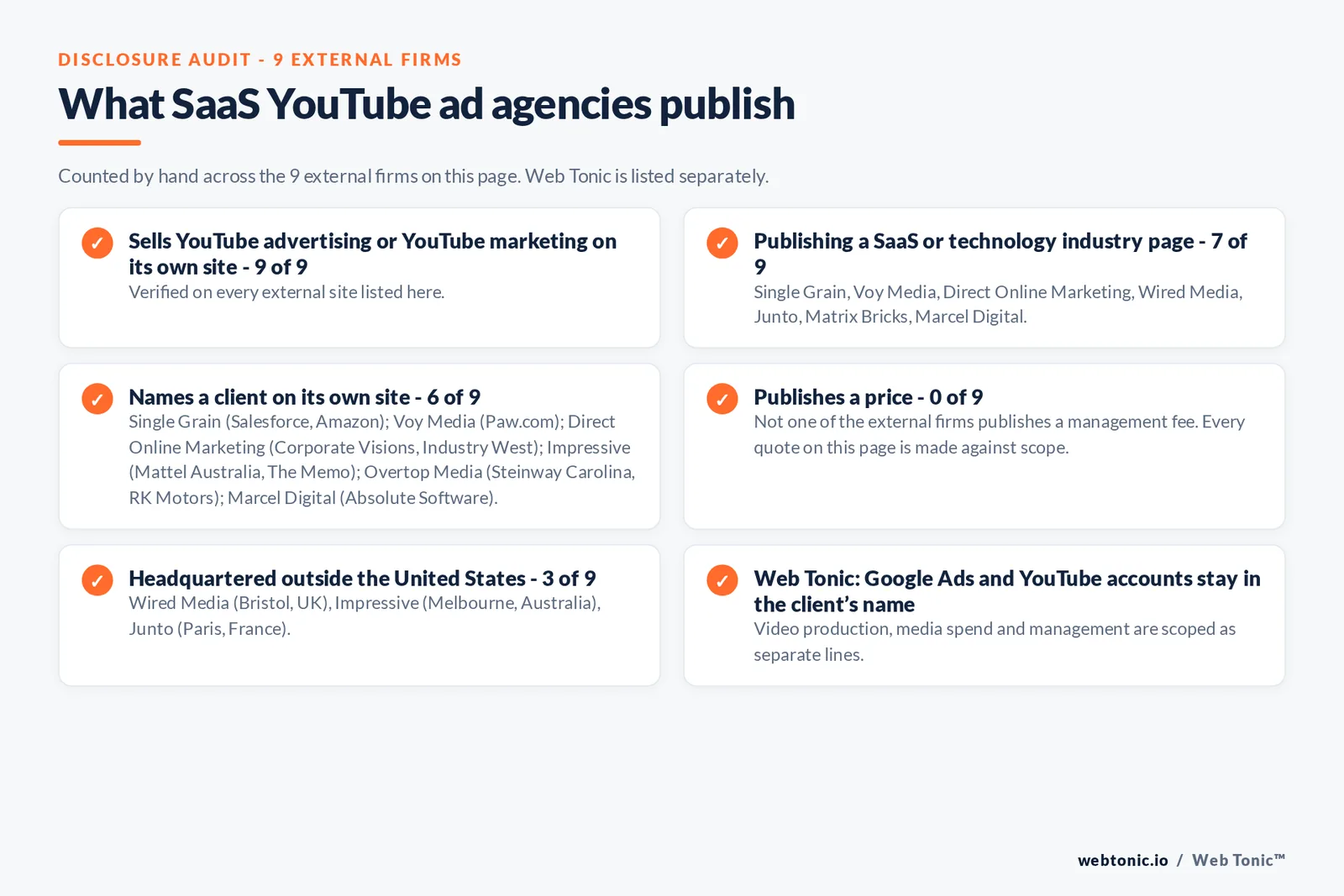The height and width of the screenshot is (896, 1344).
Task: Open the webtonic.io link in footer
Action: pyautogui.click(x=1123, y=861)
